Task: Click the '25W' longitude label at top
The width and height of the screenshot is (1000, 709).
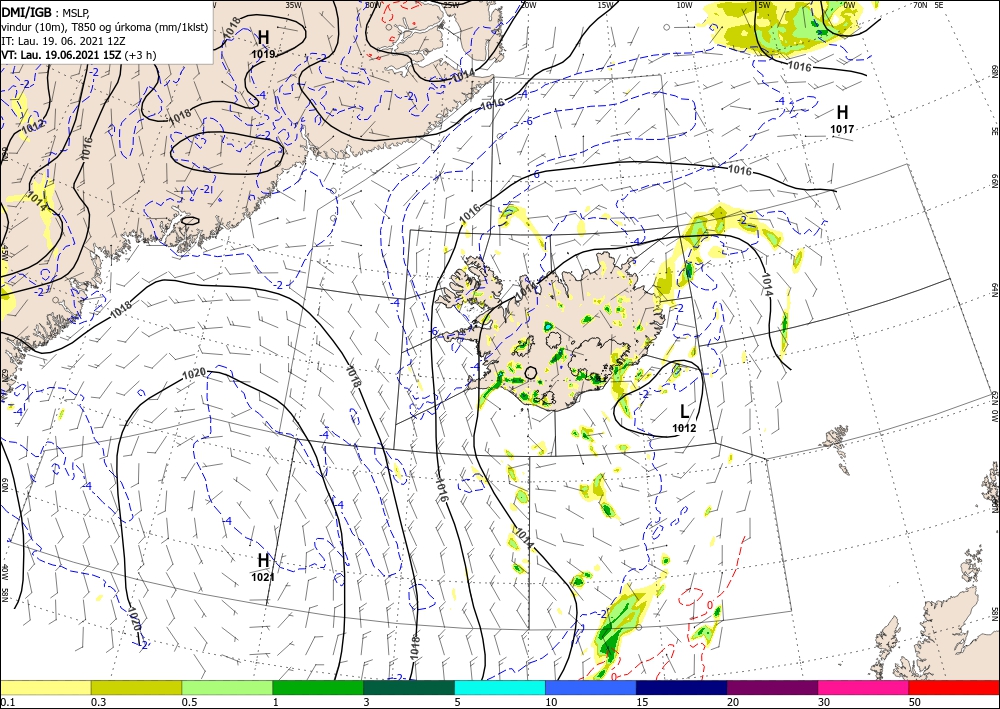Action: (x=451, y=5)
